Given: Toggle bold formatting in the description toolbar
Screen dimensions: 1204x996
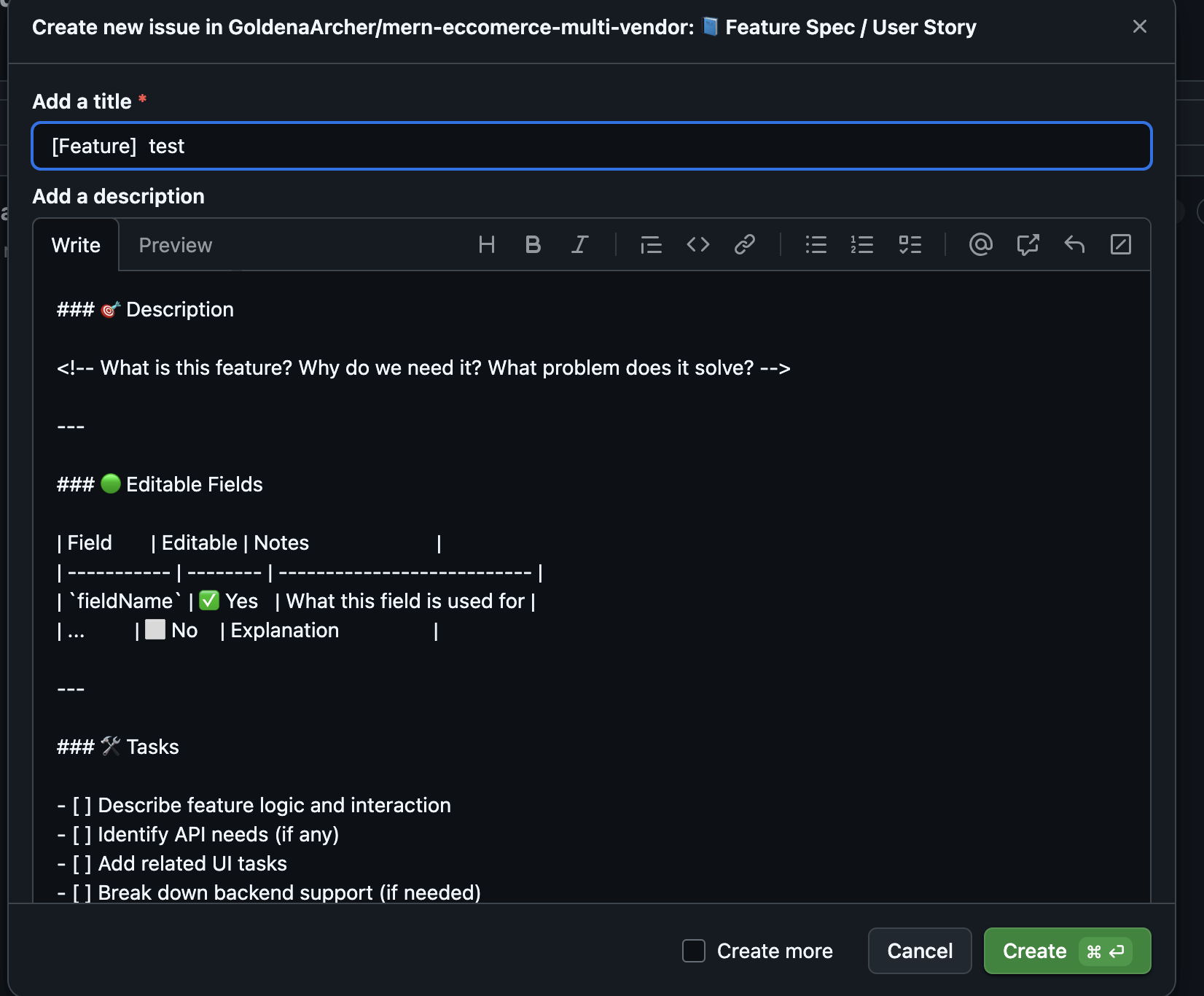Looking at the screenshot, I should coord(533,245).
